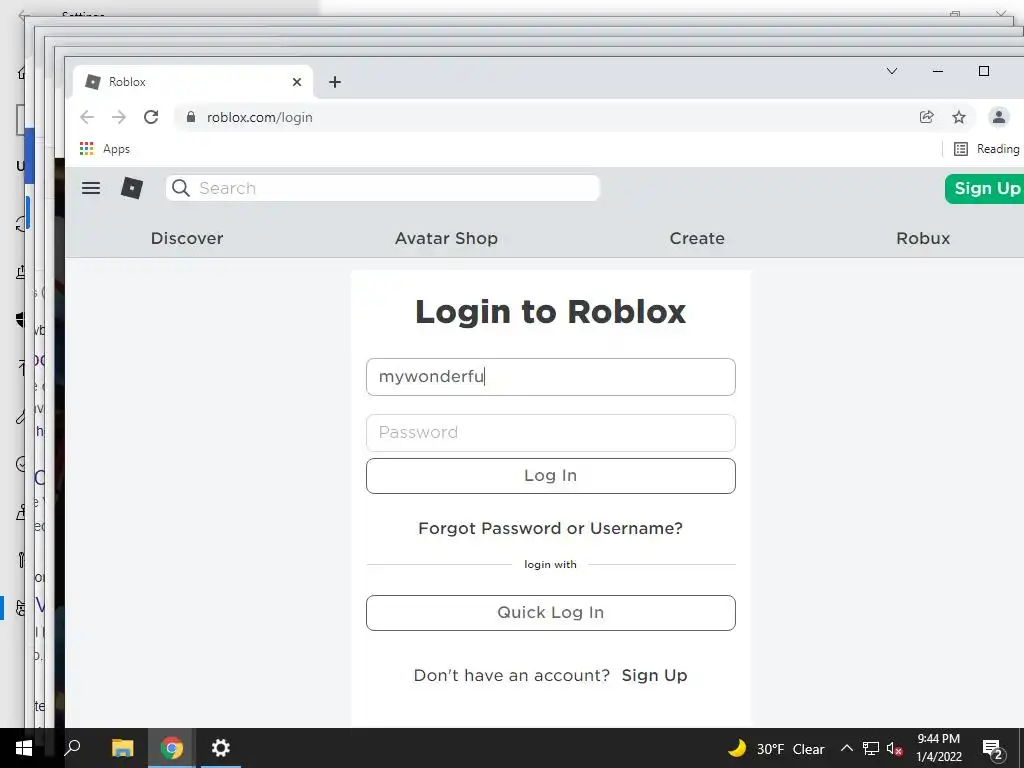Open Windows taskbar search
The height and width of the screenshot is (768, 1024).
coord(72,748)
